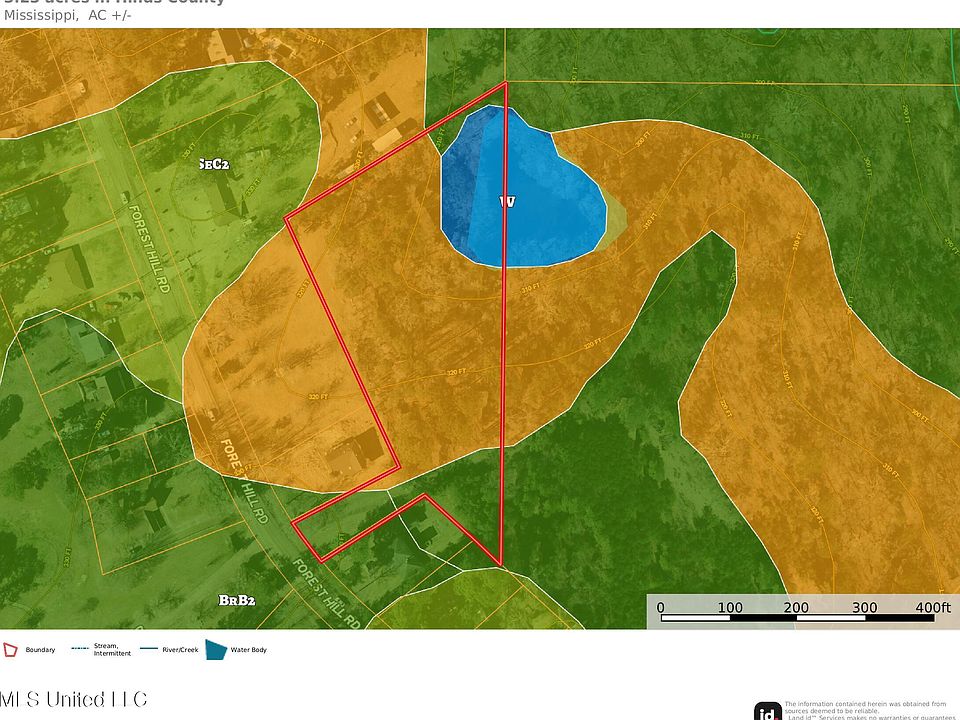
Task: Select the SeC2 soil type label
Action: tap(214, 164)
